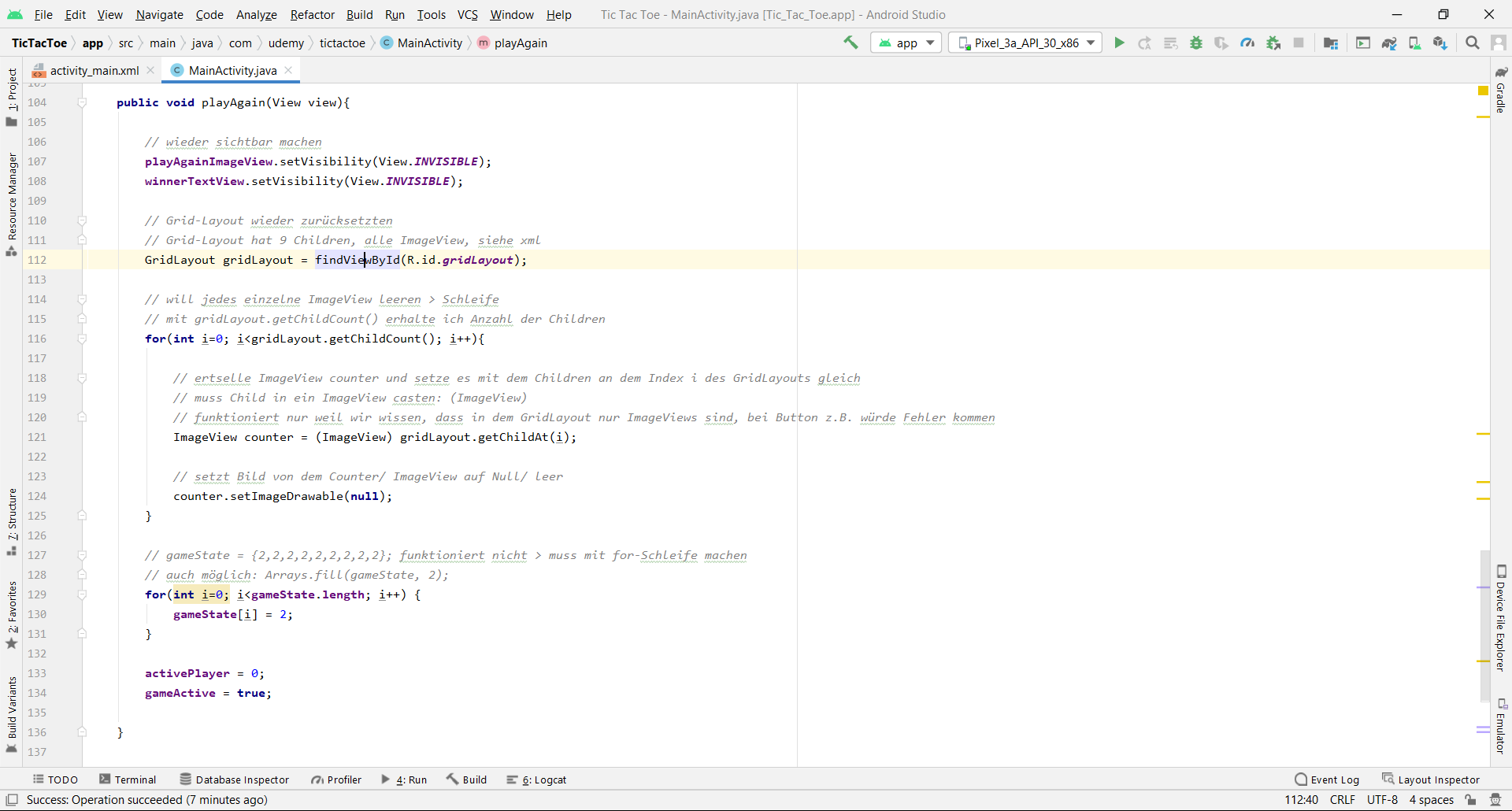Click MainActivity breadcrumb in navigation bar
The width and height of the screenshot is (1512, 811).
tap(421, 43)
